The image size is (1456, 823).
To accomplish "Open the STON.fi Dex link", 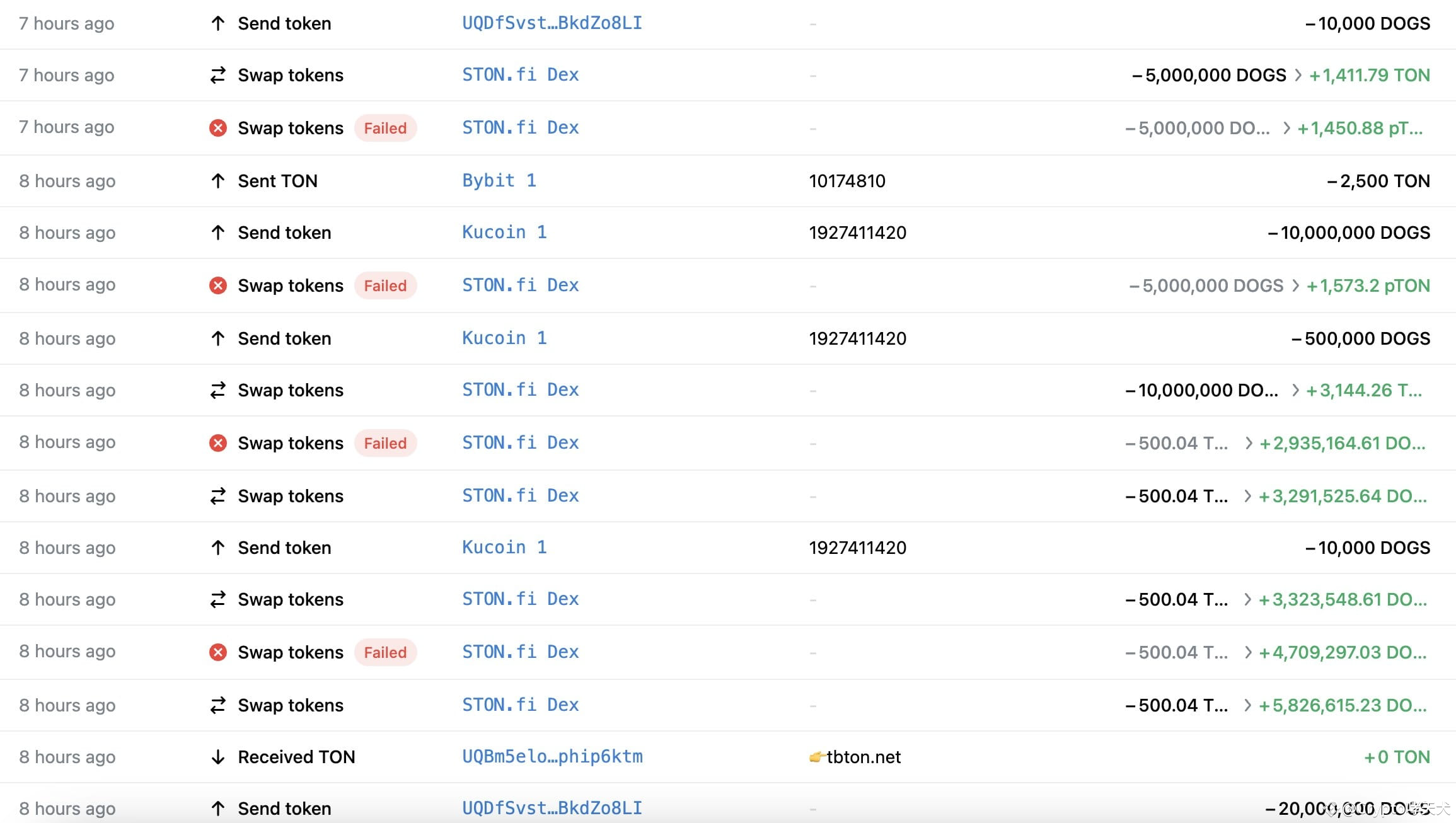I will coord(519,74).
